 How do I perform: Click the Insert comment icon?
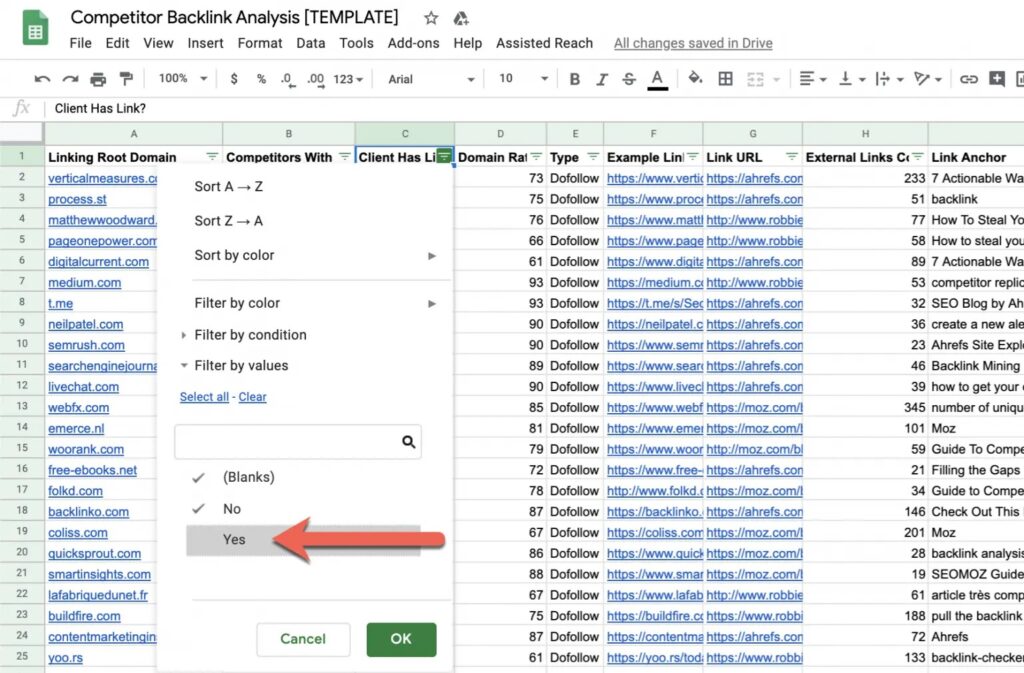tap(997, 79)
